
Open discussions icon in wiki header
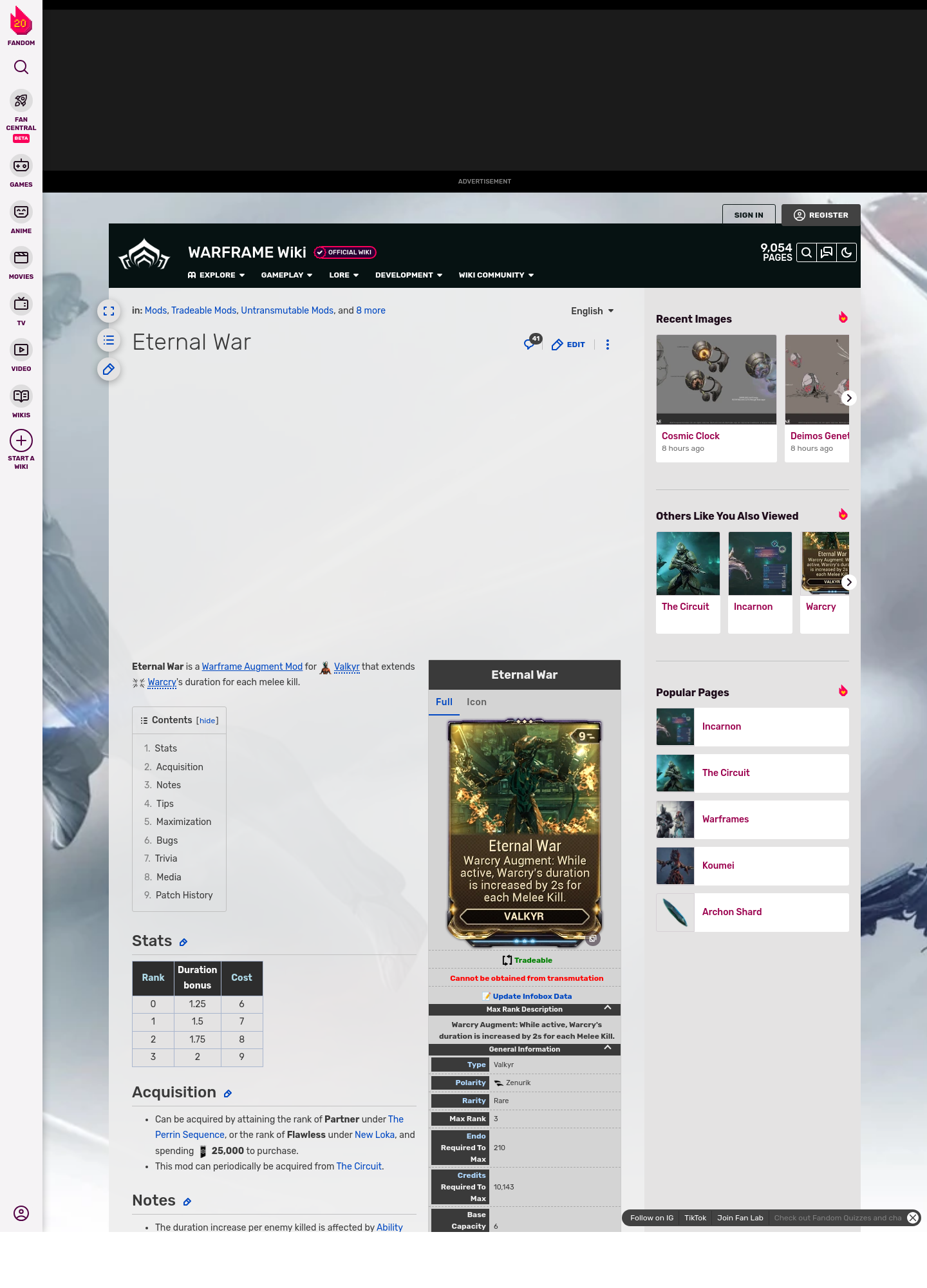click(x=827, y=252)
